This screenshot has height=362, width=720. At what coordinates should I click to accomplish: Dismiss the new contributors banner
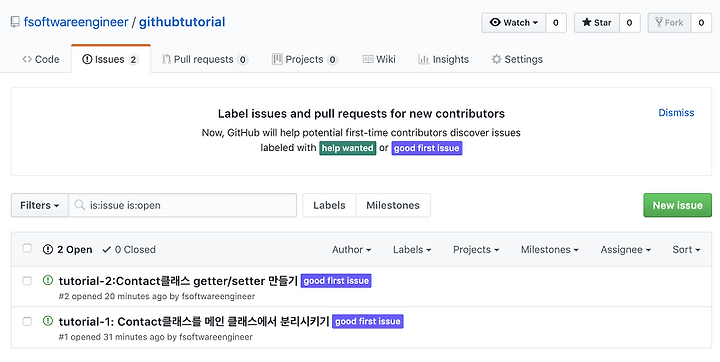tap(676, 113)
